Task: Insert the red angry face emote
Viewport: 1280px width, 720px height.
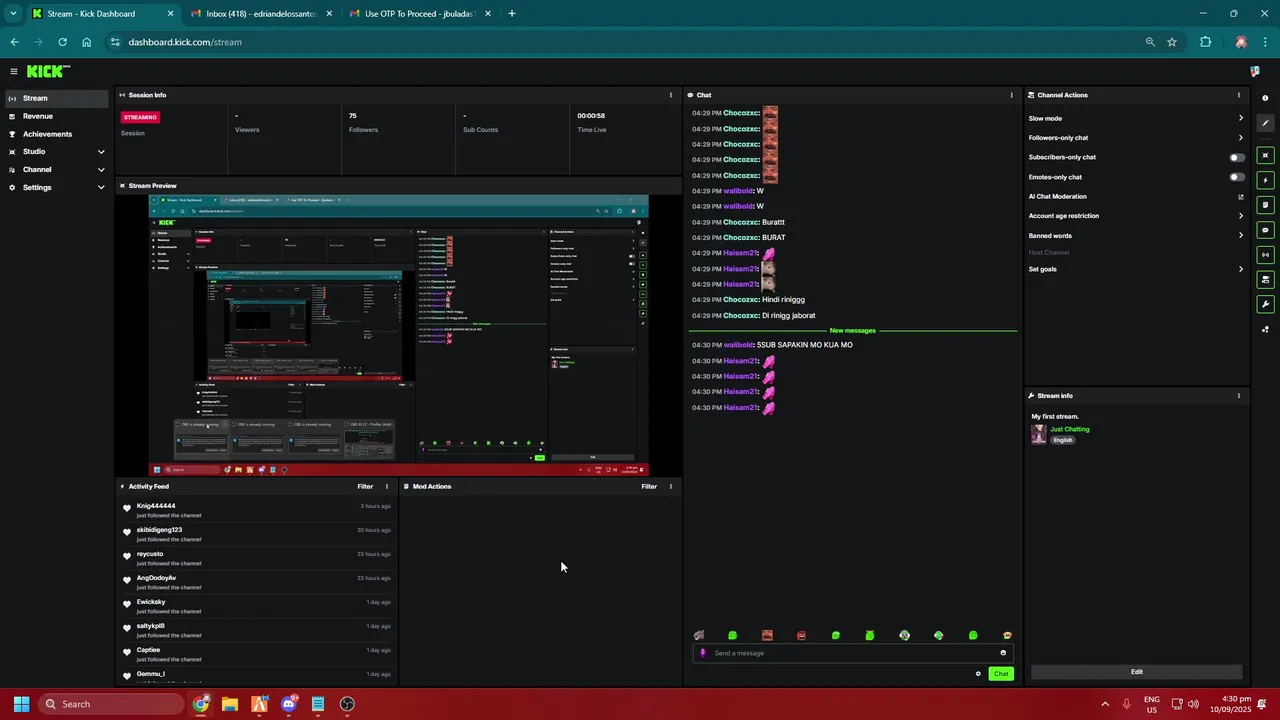Action: tap(801, 636)
